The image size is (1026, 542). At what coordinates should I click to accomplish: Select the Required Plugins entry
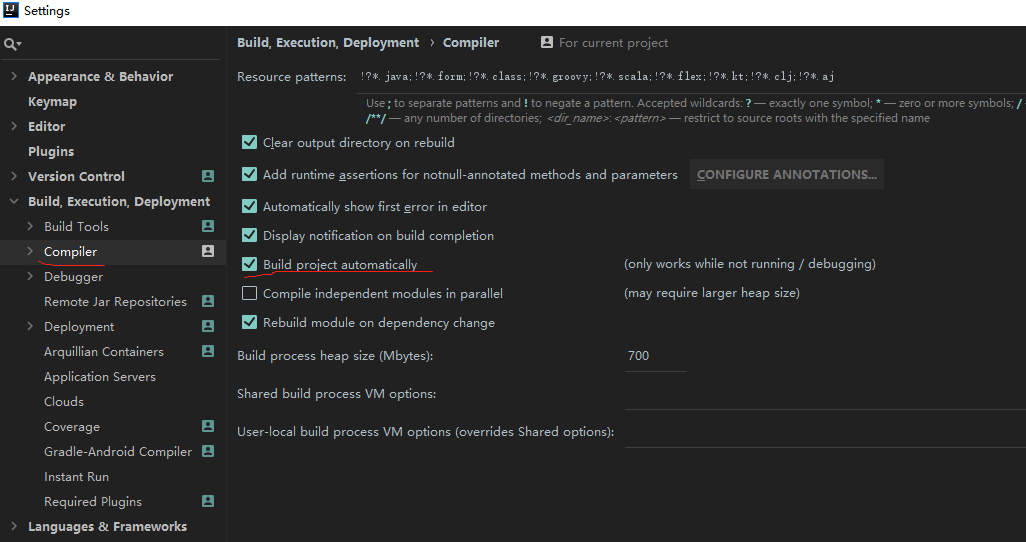point(93,501)
